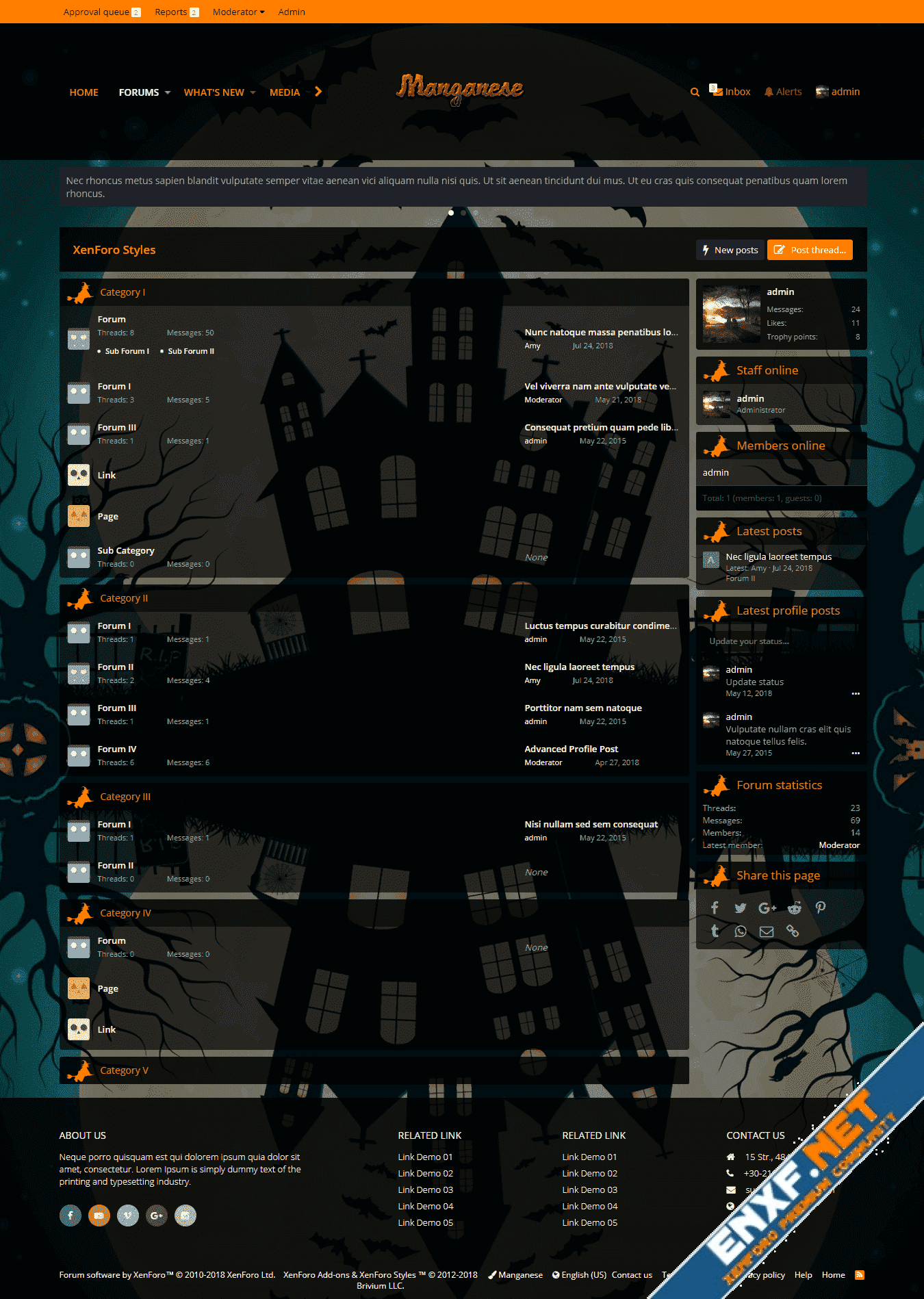Image resolution: width=924 pixels, height=1299 pixels.
Task: Click the Pinterest share icon
Action: tap(821, 908)
